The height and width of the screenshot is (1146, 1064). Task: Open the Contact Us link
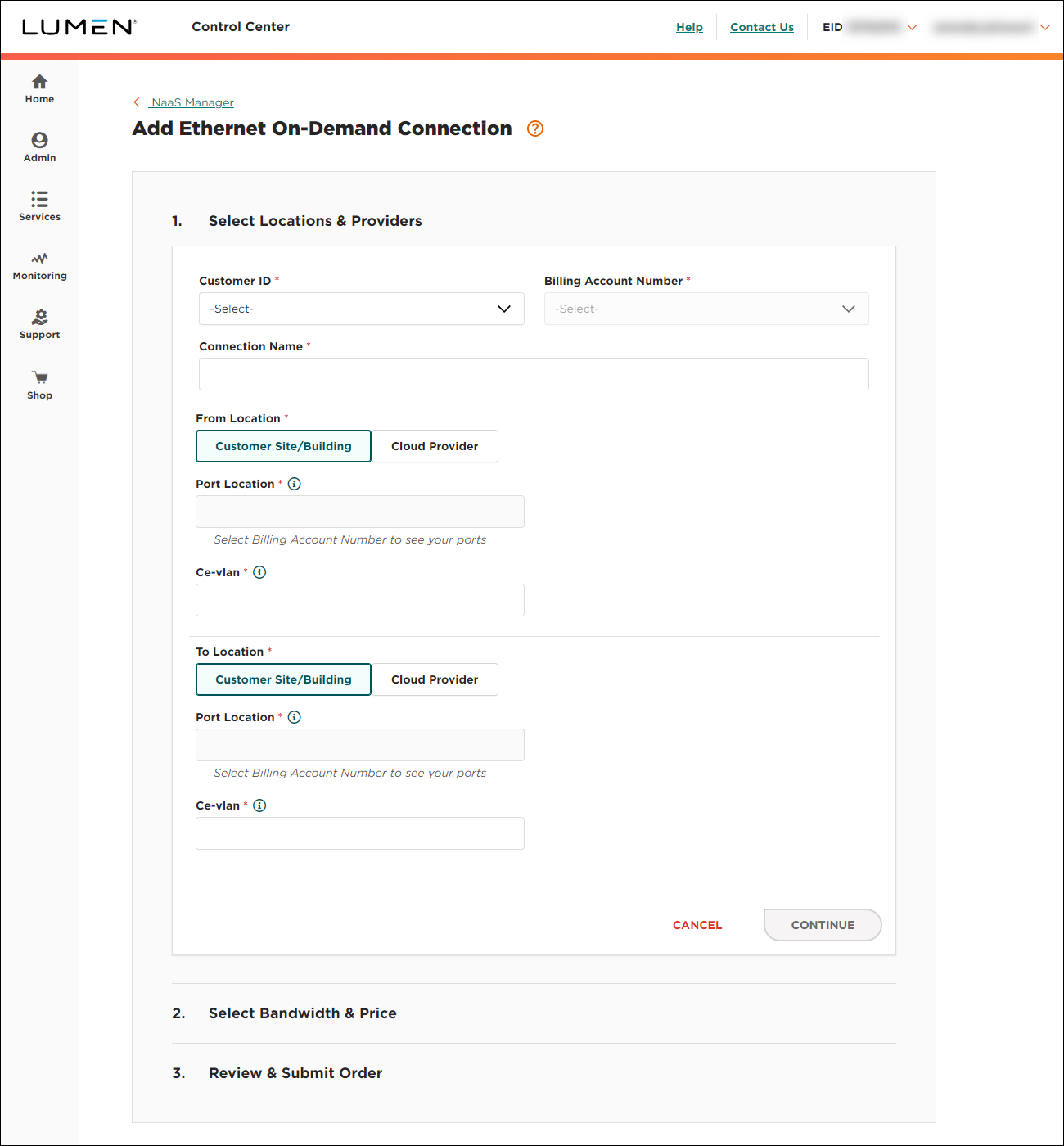(x=762, y=27)
